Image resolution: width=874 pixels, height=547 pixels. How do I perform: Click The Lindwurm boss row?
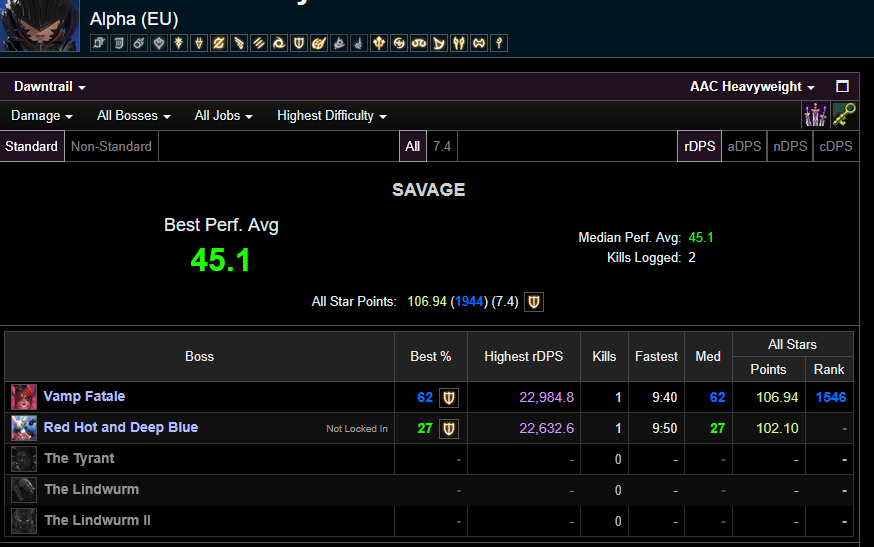(x=429, y=490)
